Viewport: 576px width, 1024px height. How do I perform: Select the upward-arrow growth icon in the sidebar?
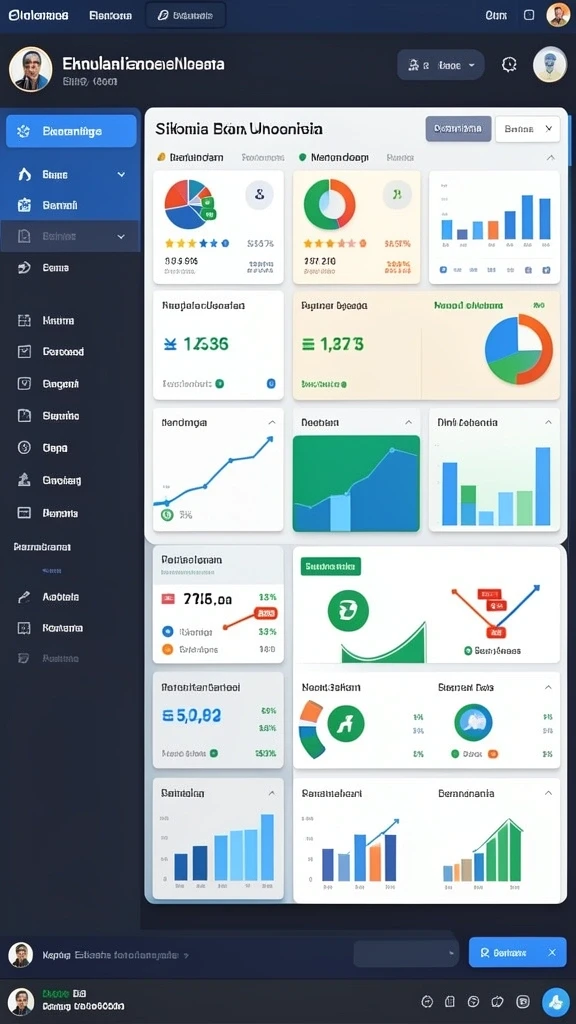coord(24,480)
